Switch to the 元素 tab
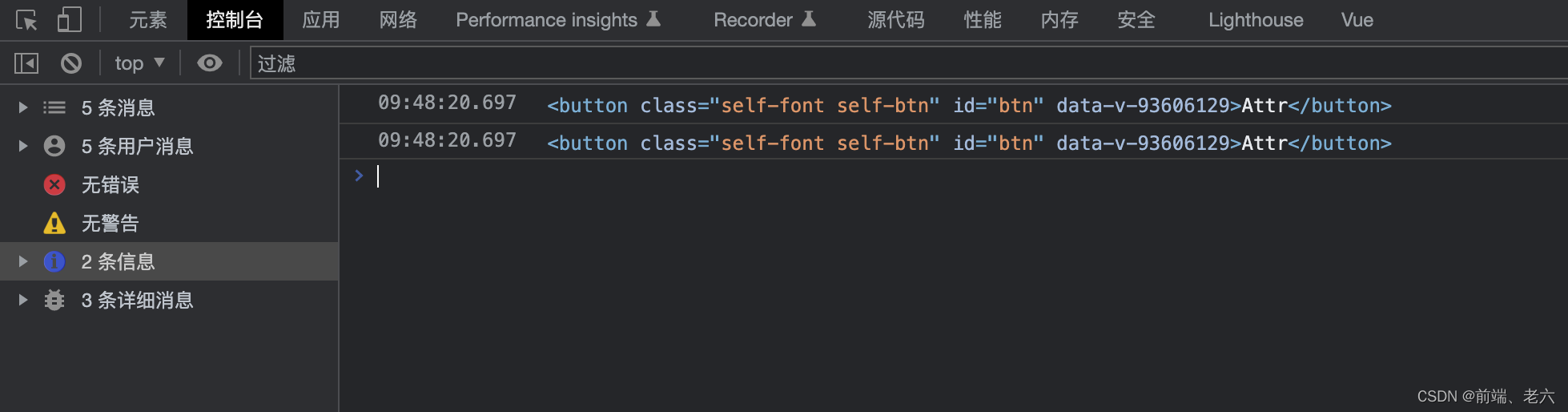The image size is (1568, 412). [x=148, y=20]
